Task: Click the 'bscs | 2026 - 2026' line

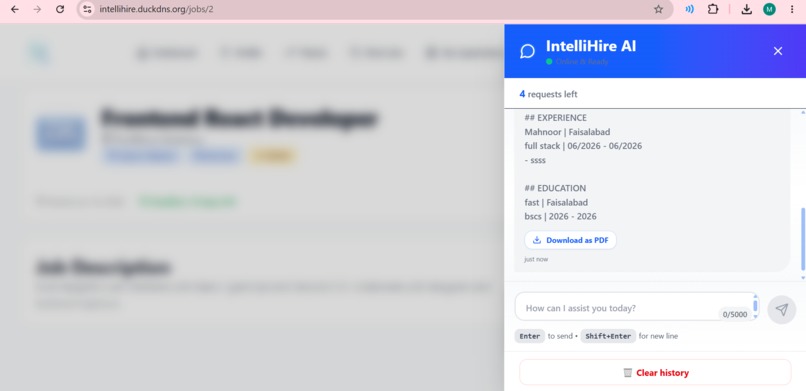Action: 560,216
